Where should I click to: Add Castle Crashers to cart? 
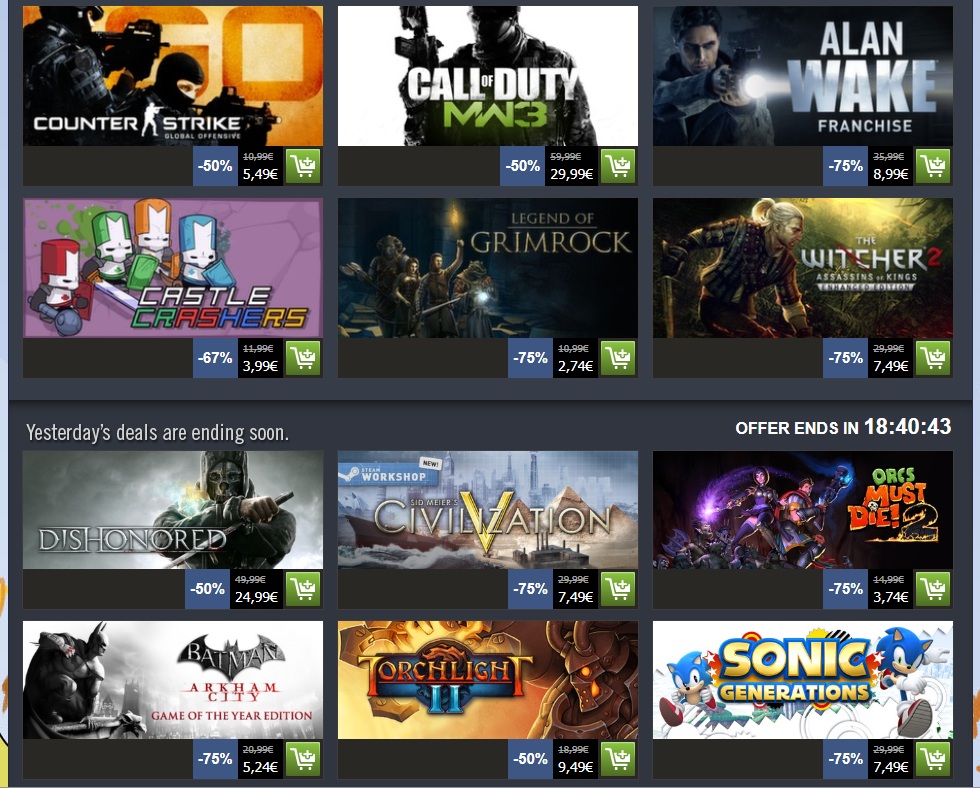303,358
